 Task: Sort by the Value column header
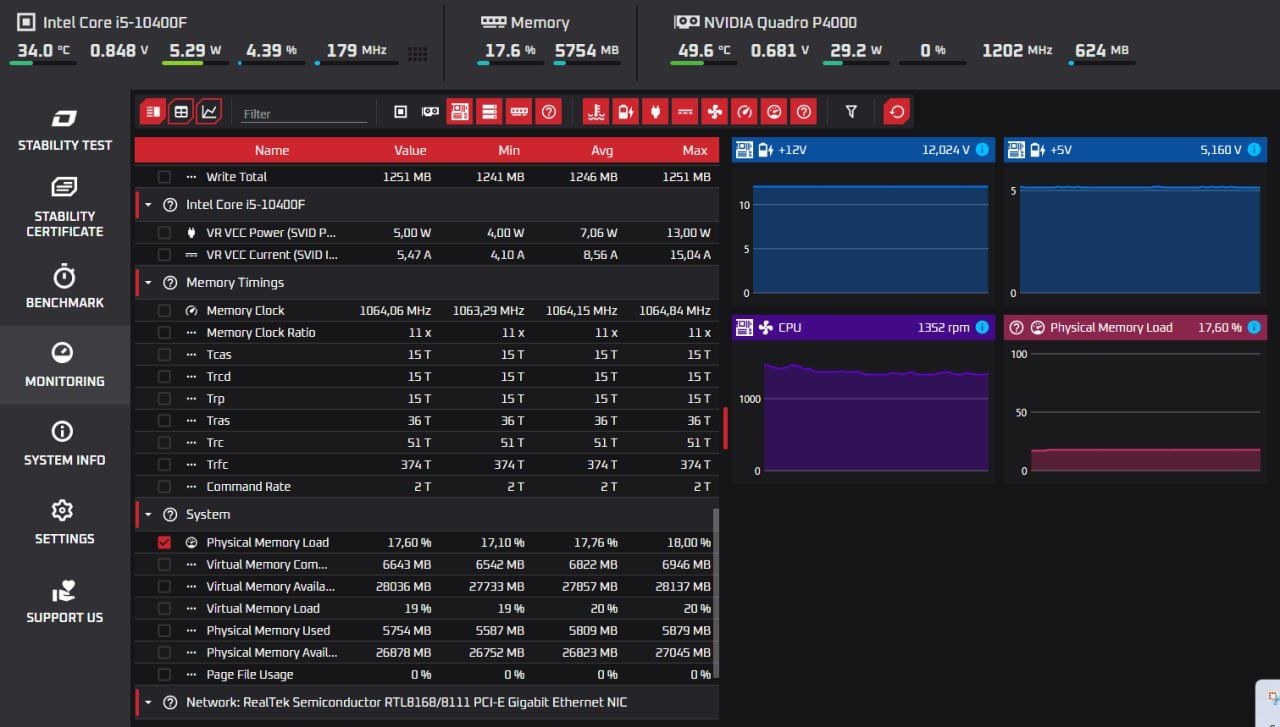click(410, 151)
